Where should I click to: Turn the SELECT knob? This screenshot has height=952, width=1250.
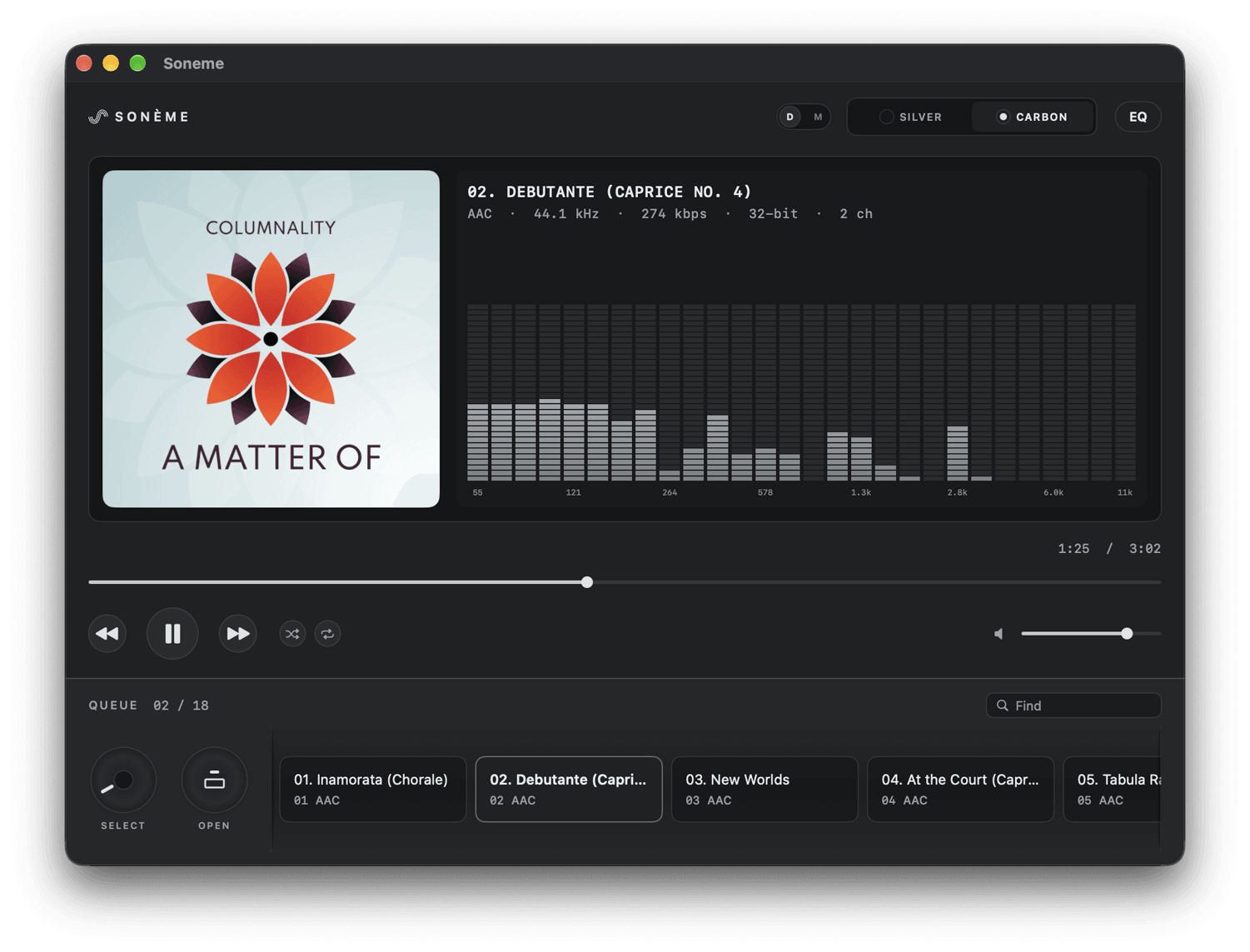coord(123,780)
